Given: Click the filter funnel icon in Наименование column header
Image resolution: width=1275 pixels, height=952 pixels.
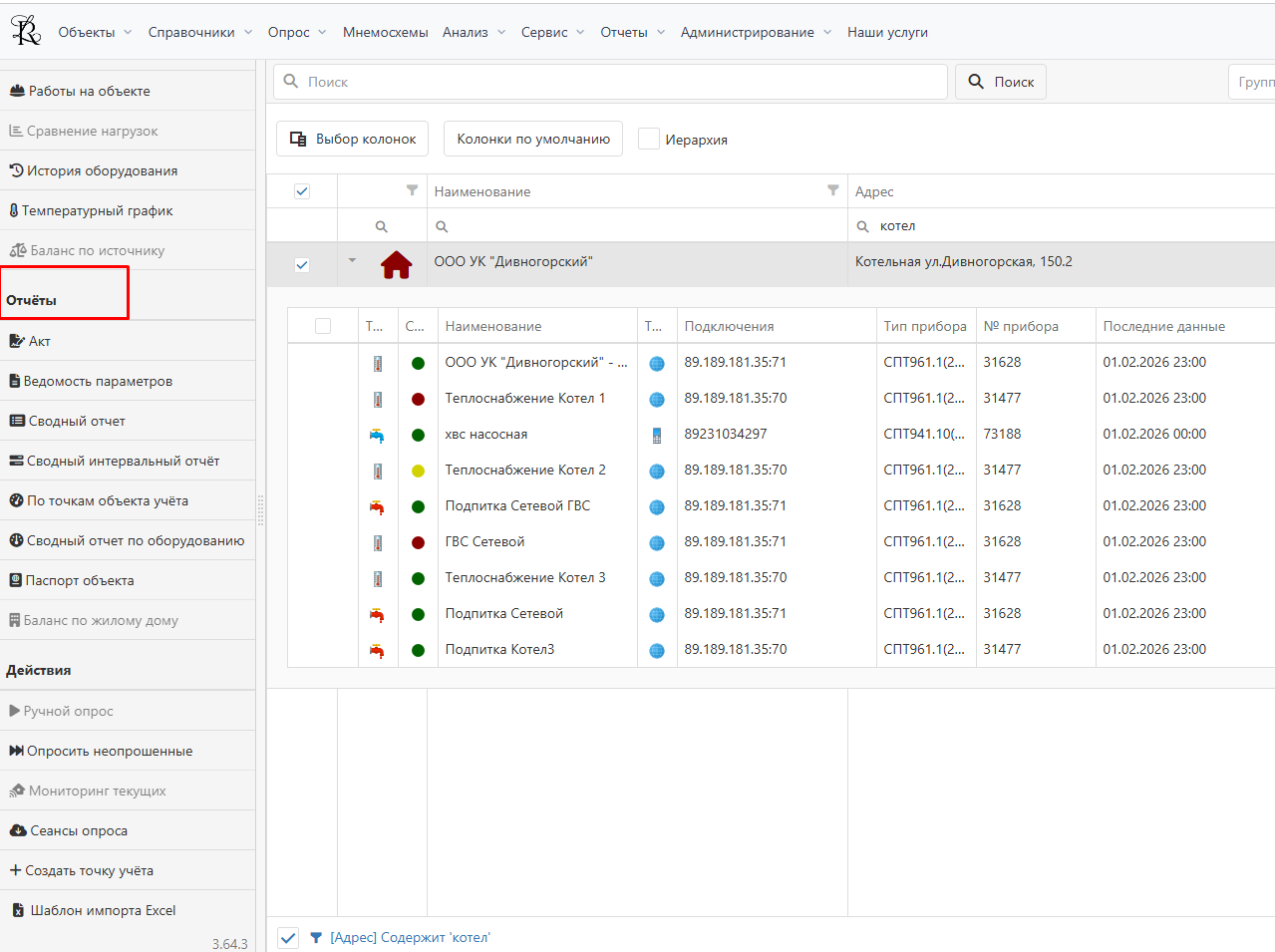Looking at the screenshot, I should pyautogui.click(x=832, y=190).
